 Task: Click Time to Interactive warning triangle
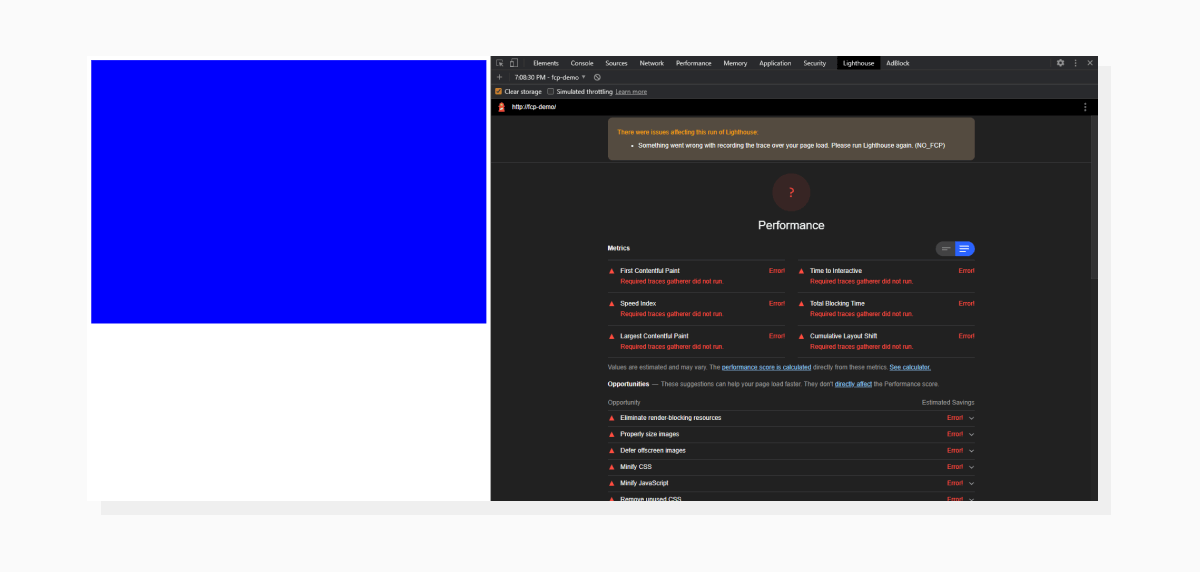tap(801, 271)
